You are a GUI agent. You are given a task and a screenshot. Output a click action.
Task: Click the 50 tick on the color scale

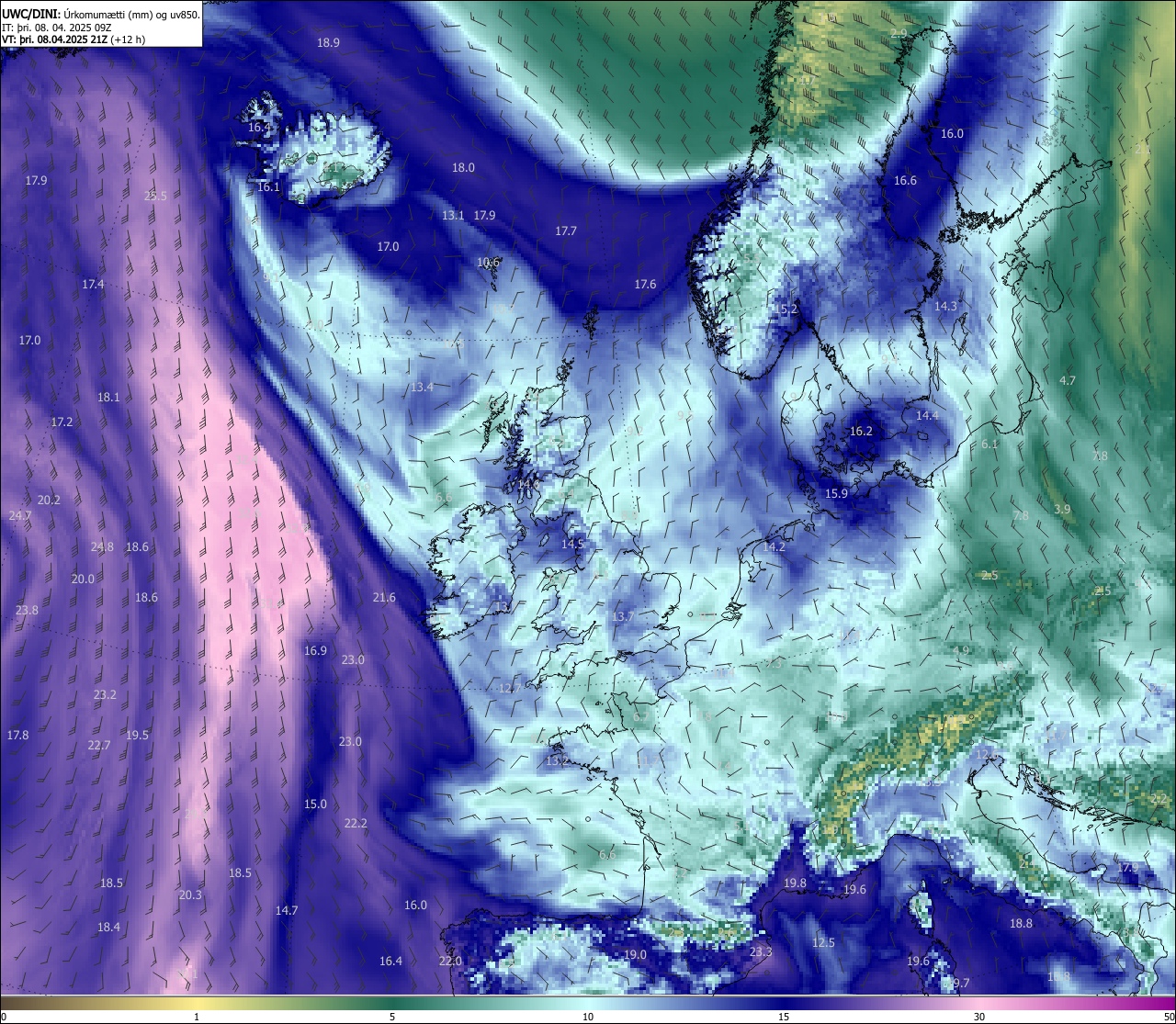[x=1169, y=1017]
